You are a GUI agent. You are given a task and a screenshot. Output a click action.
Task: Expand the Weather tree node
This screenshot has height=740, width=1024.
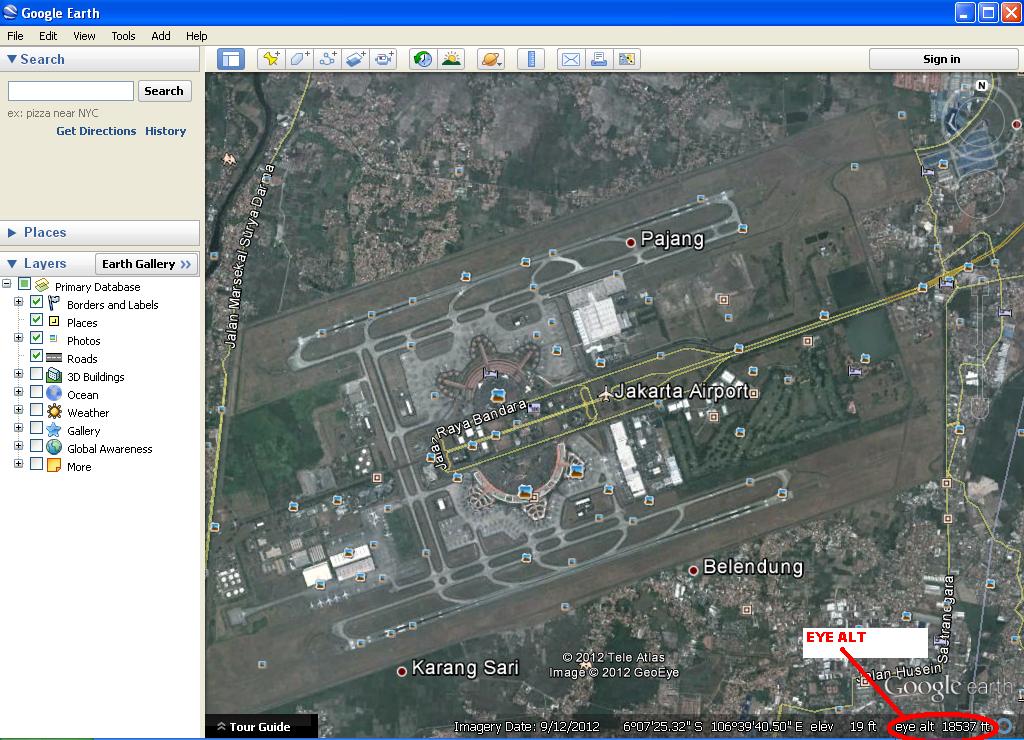click(x=18, y=410)
